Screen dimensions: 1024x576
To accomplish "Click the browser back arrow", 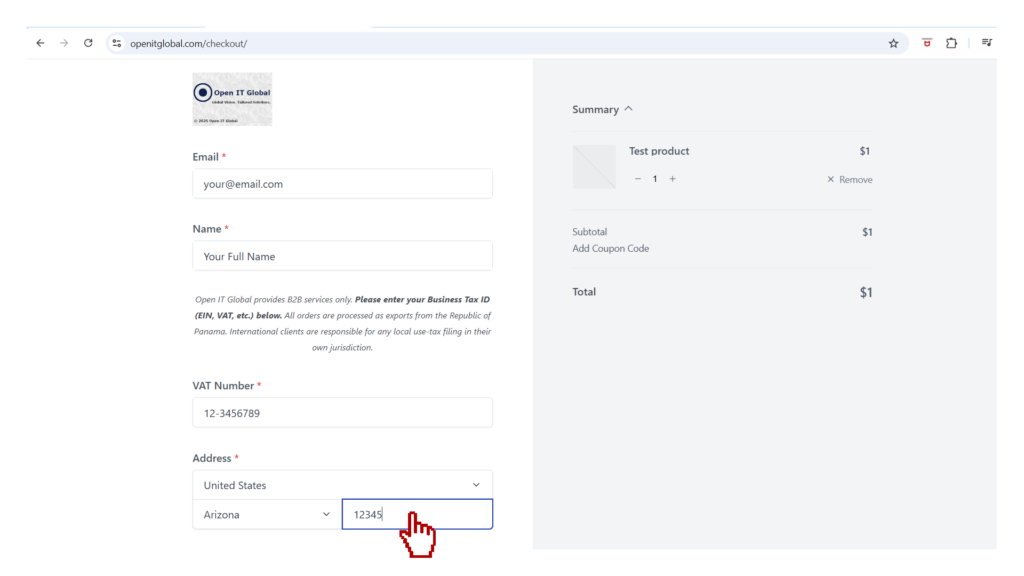I will coord(40,43).
